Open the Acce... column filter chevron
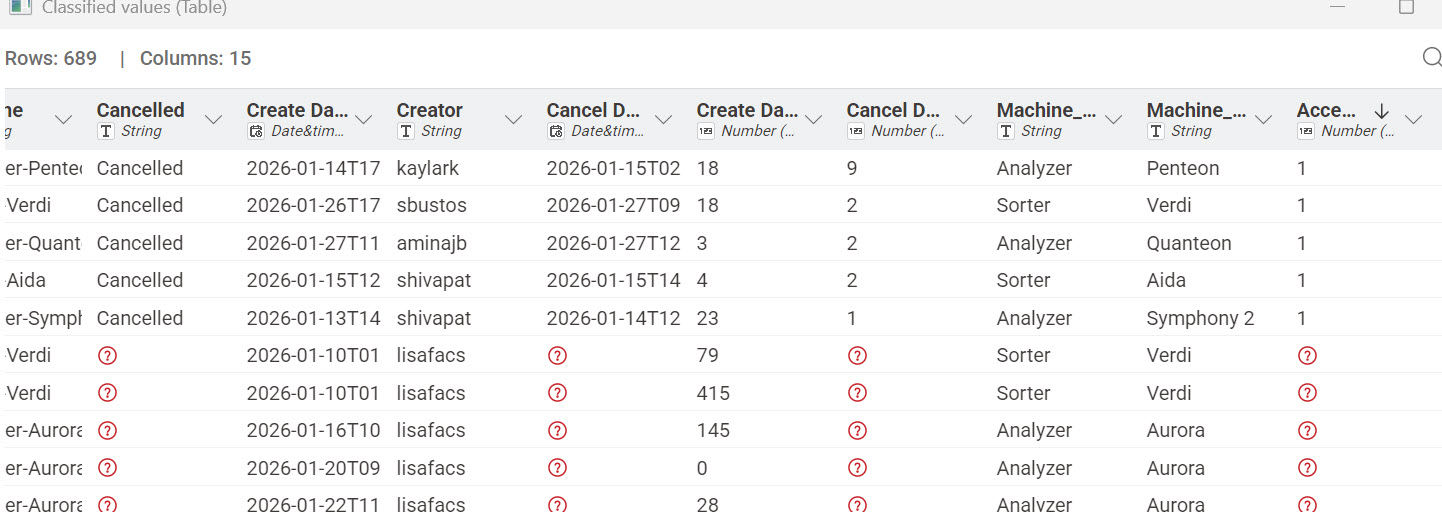 [1413, 120]
